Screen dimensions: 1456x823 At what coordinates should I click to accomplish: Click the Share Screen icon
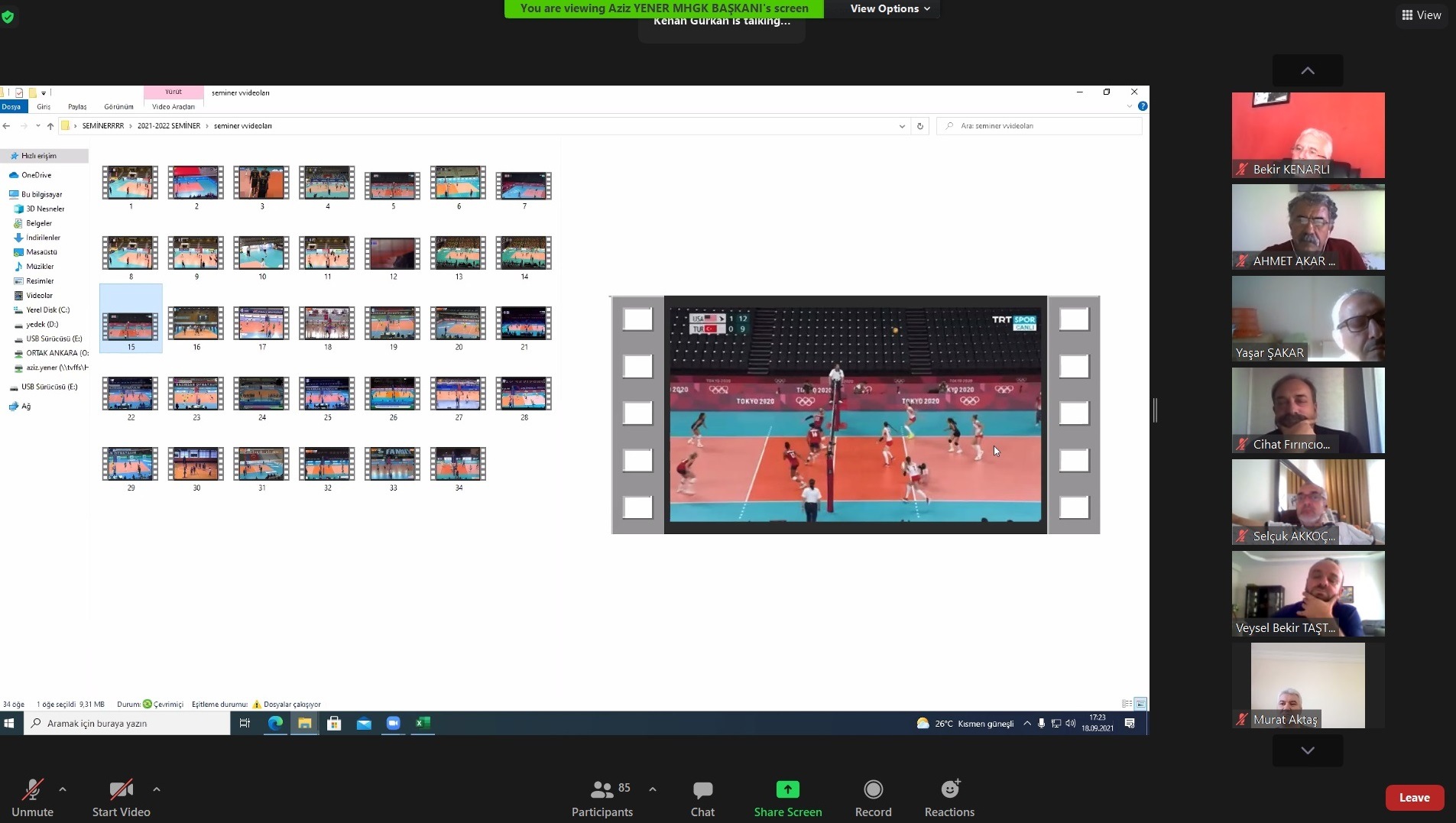(x=787, y=790)
